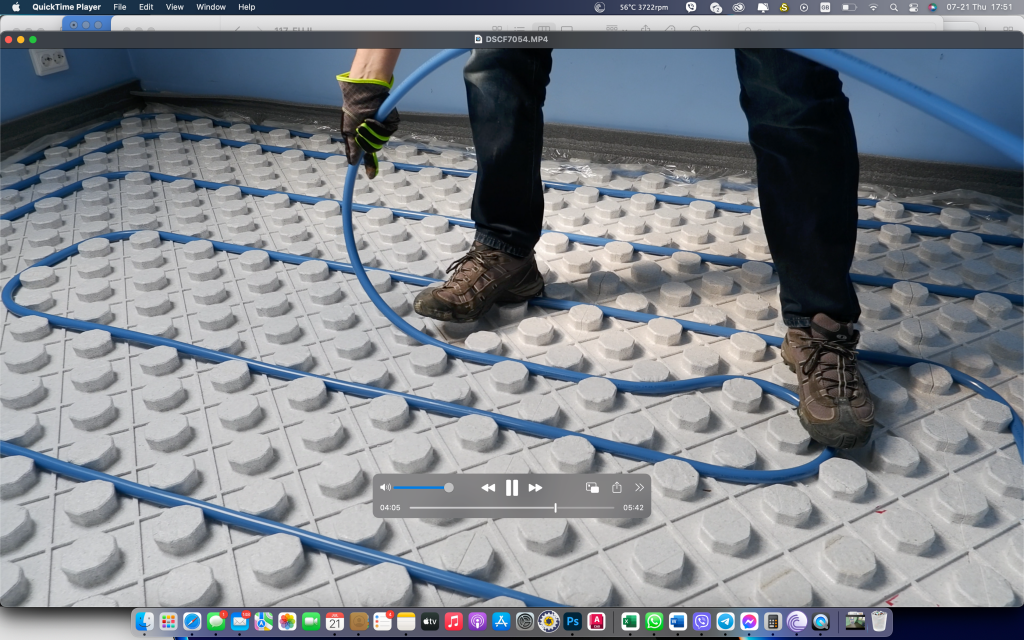Launch Photoshop from the Dock
This screenshot has width=1024, height=640.
pyautogui.click(x=573, y=621)
